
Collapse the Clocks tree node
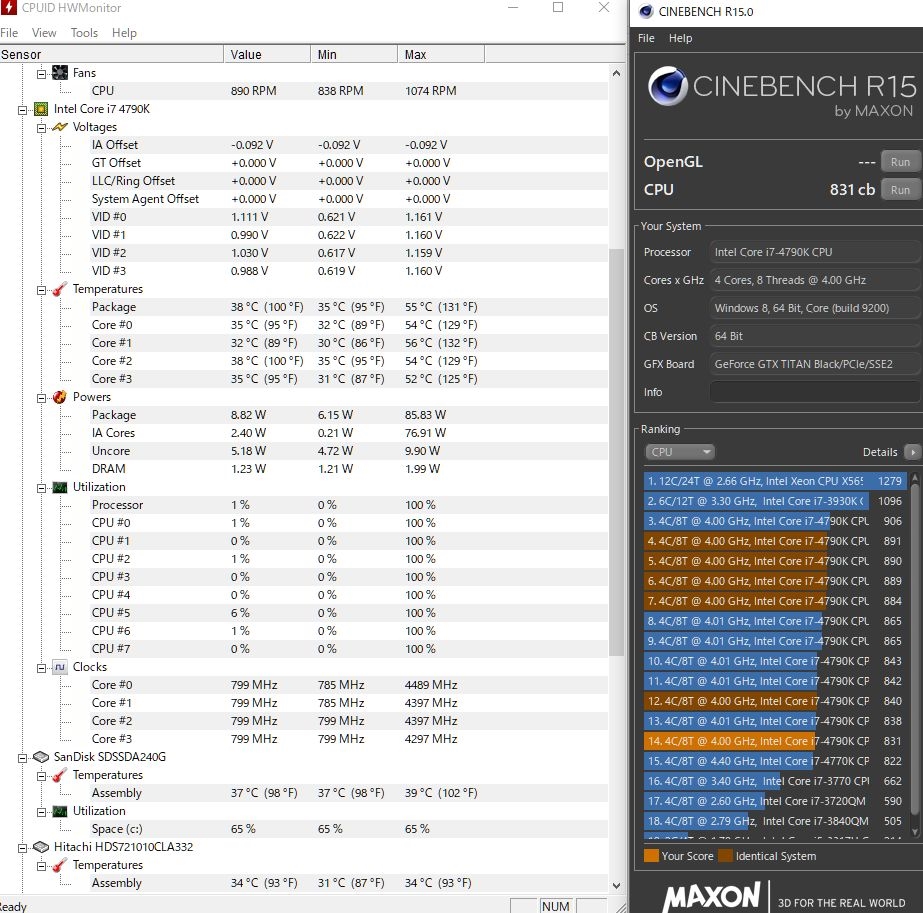tap(41, 668)
